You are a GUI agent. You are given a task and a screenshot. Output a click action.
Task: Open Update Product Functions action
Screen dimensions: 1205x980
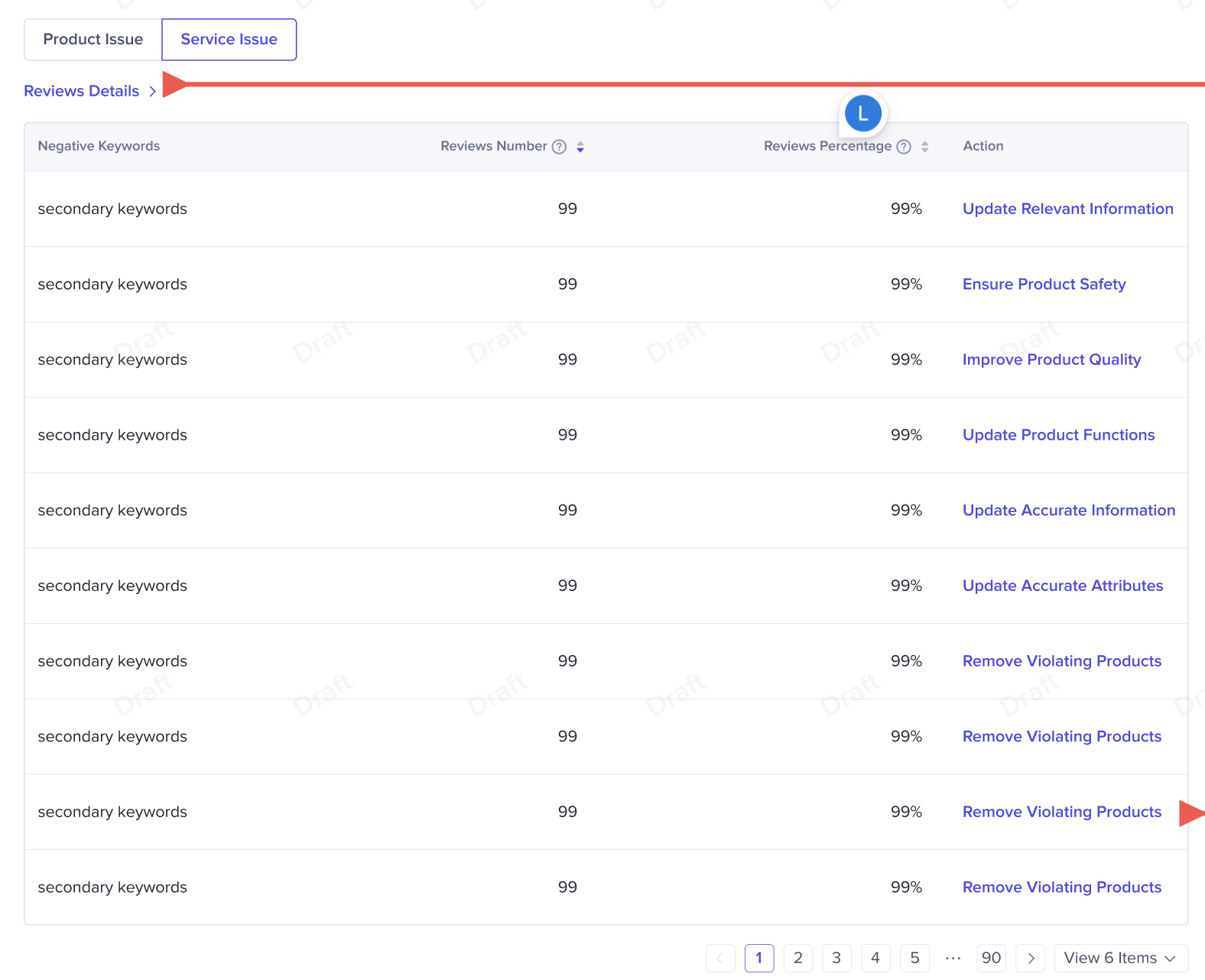[x=1058, y=435]
